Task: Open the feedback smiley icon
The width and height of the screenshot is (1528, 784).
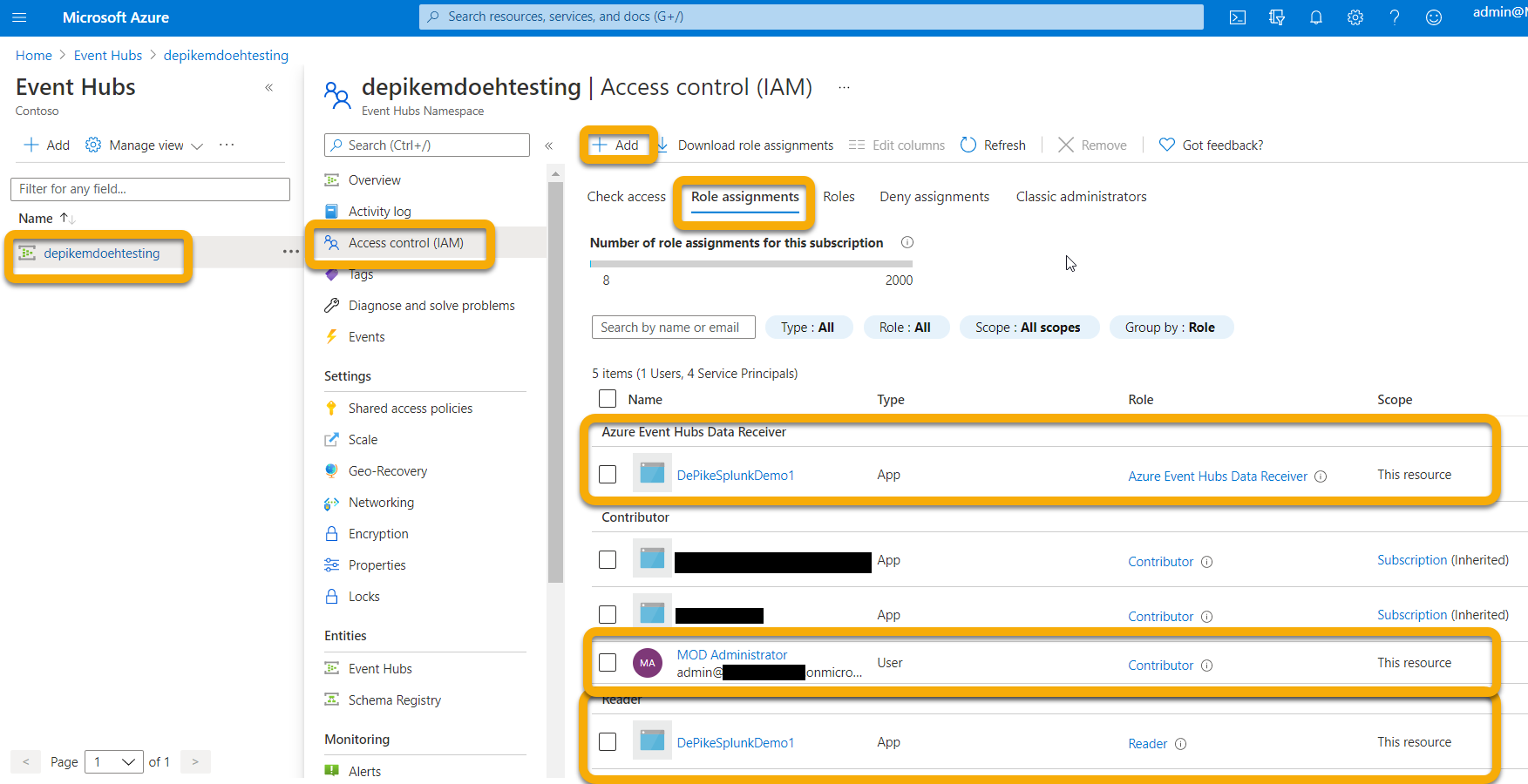Action: coord(1434,17)
